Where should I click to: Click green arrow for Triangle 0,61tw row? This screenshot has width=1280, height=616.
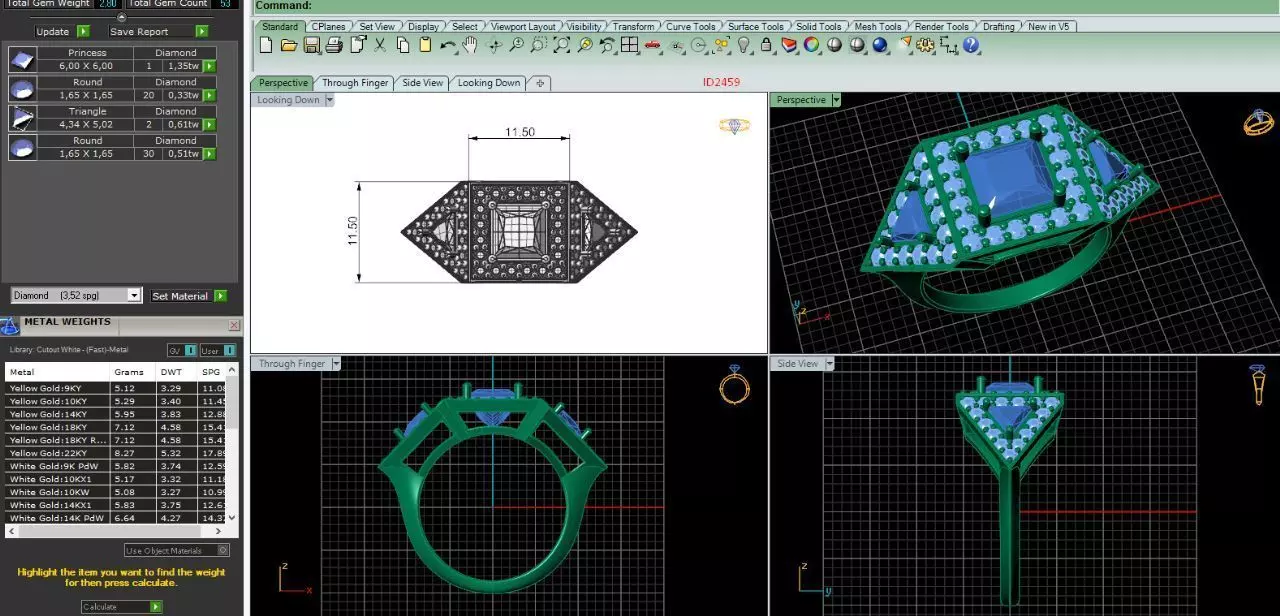click(209, 125)
